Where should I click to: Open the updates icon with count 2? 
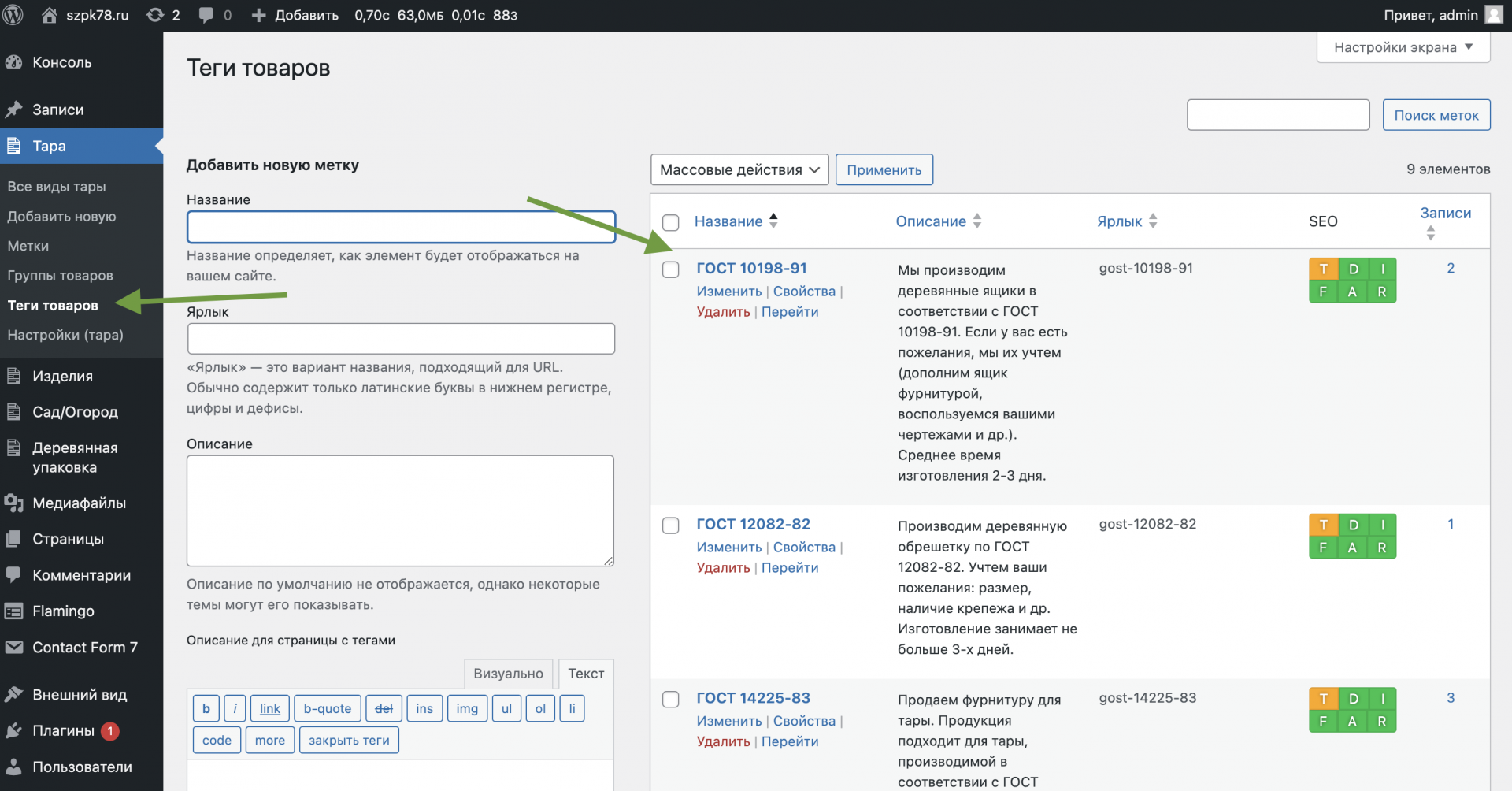tap(155, 15)
